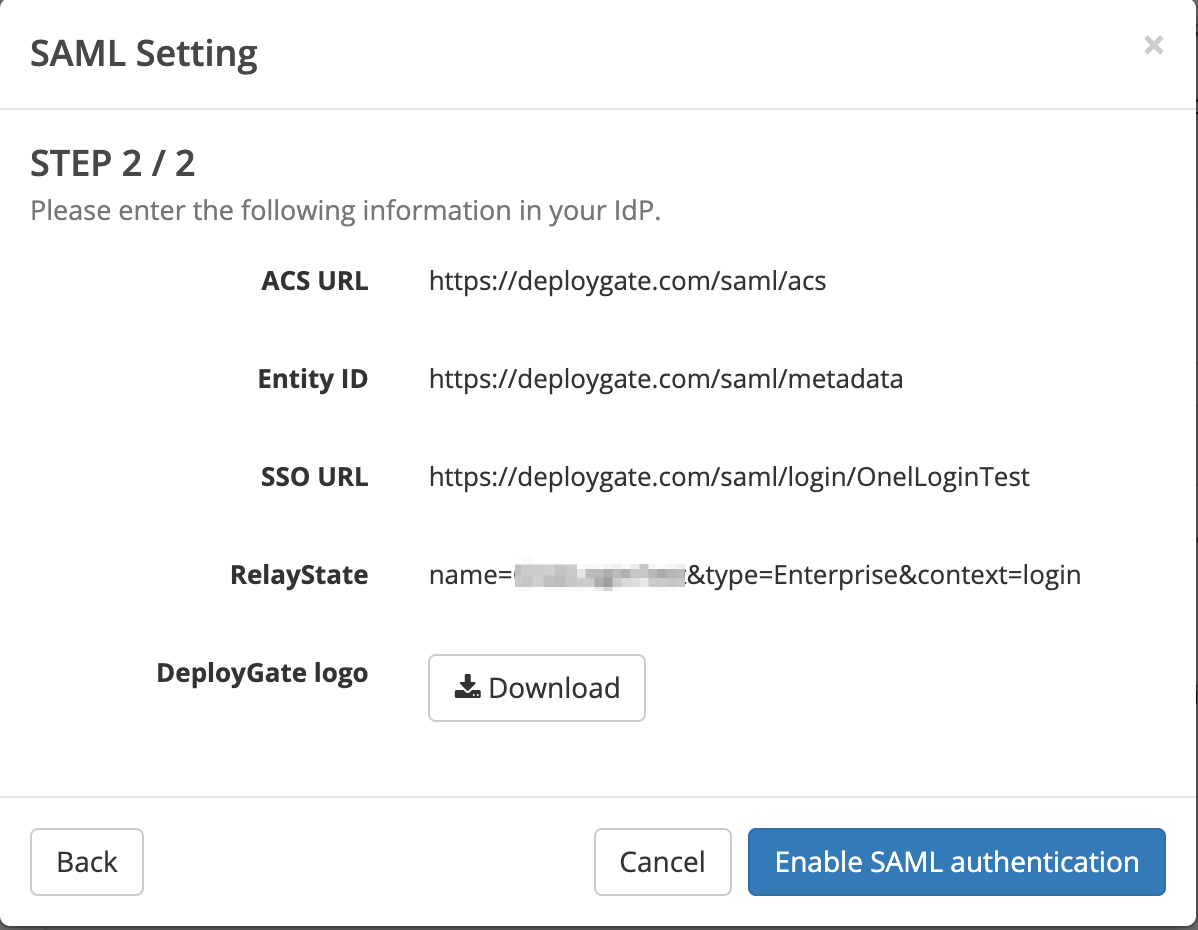This screenshot has width=1198, height=930.
Task: Click the DeployGate logo label
Action: 262,673
